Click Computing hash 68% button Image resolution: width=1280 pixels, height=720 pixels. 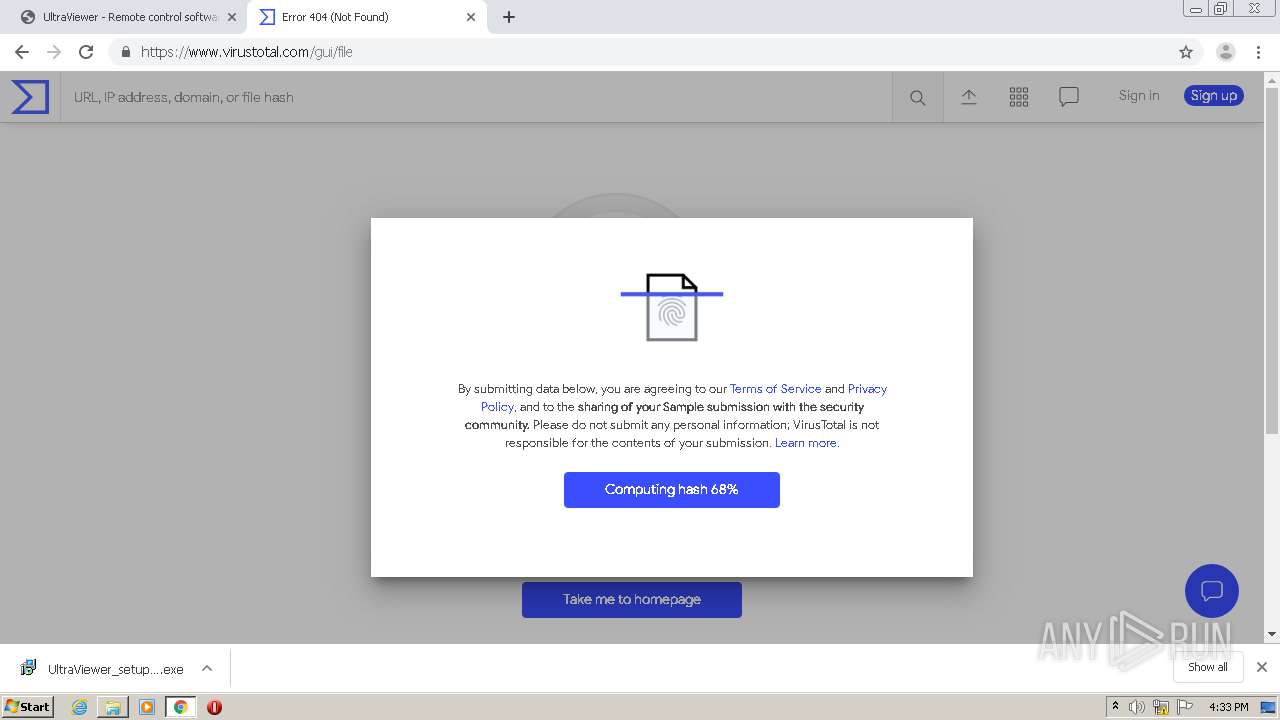[672, 490]
